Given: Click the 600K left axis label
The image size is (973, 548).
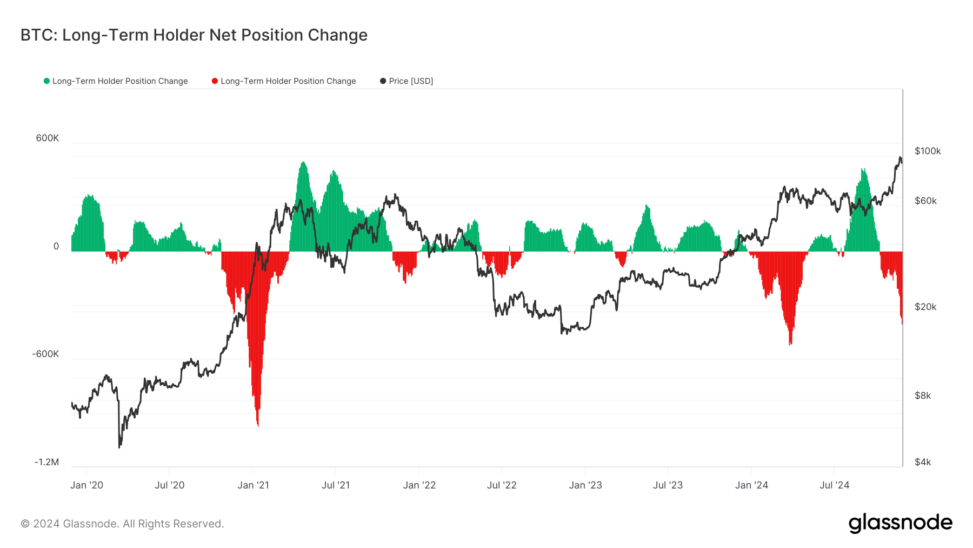Looking at the screenshot, I should coord(48,138).
